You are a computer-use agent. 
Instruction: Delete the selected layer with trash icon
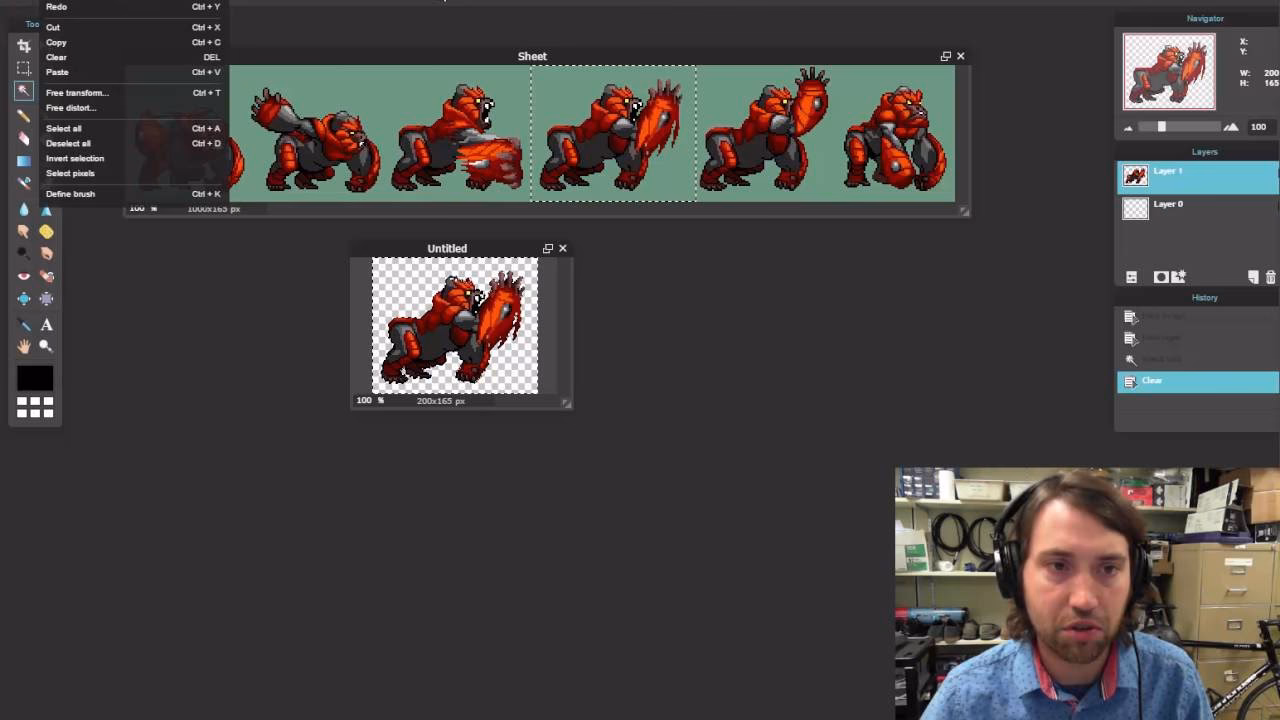[x=1271, y=277]
